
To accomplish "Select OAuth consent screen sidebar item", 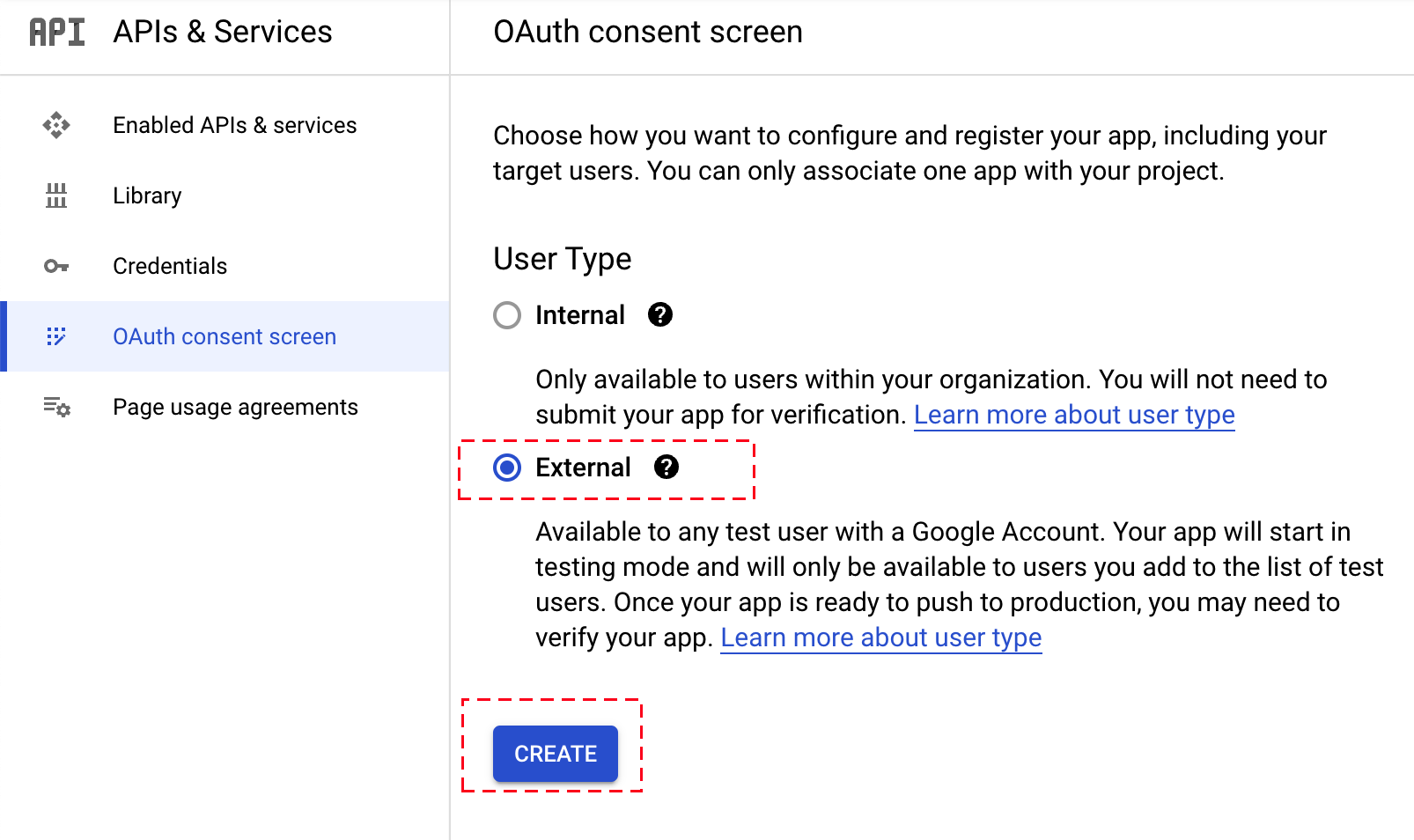I will point(225,336).
